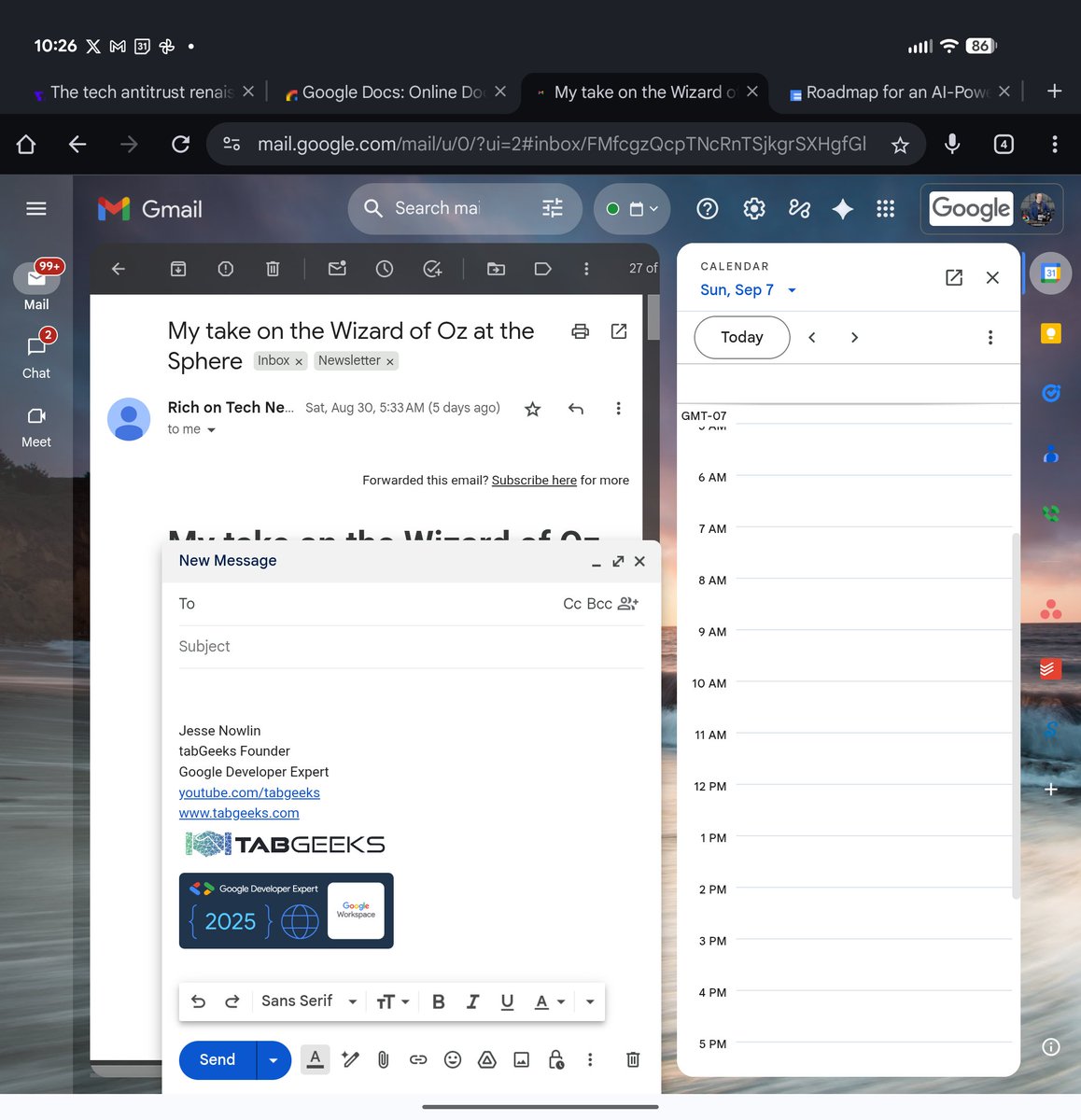Toggle italic formatting
The width and height of the screenshot is (1081, 1120).
[472, 1001]
